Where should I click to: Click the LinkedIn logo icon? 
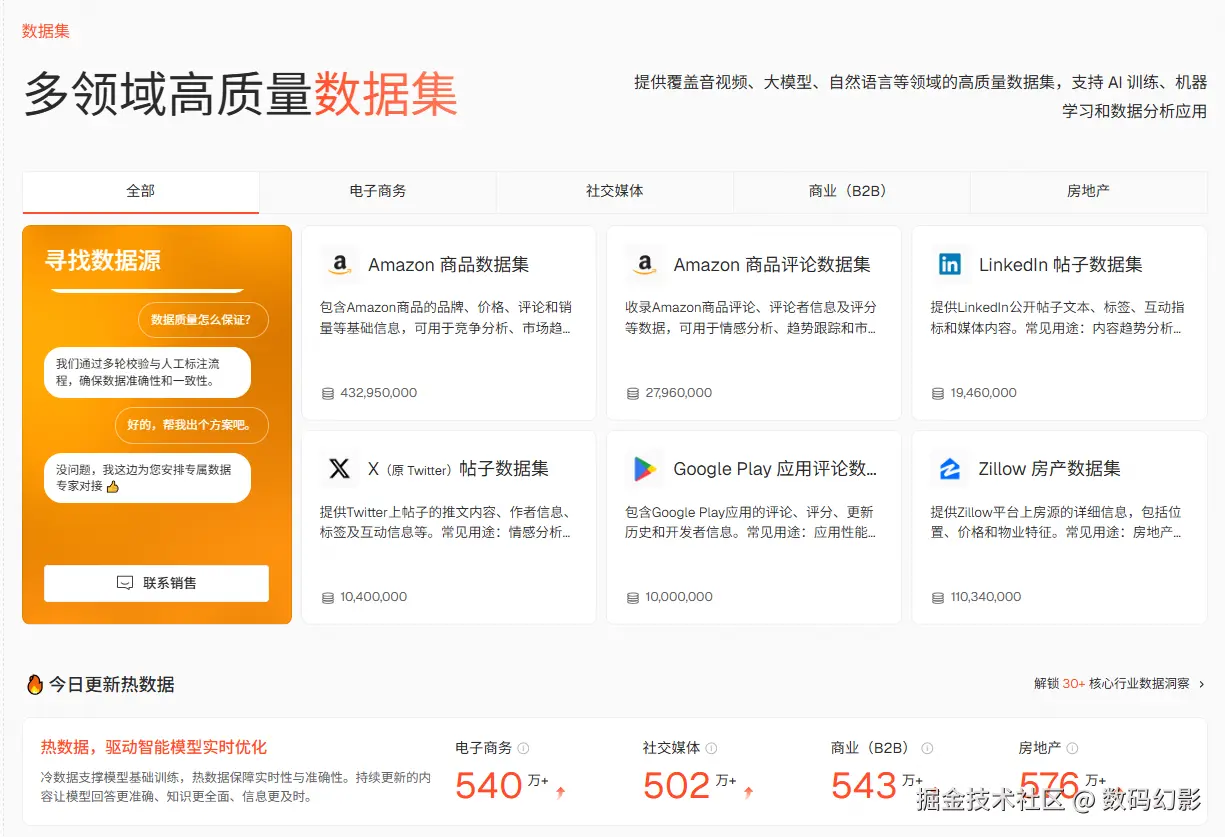pos(950,265)
